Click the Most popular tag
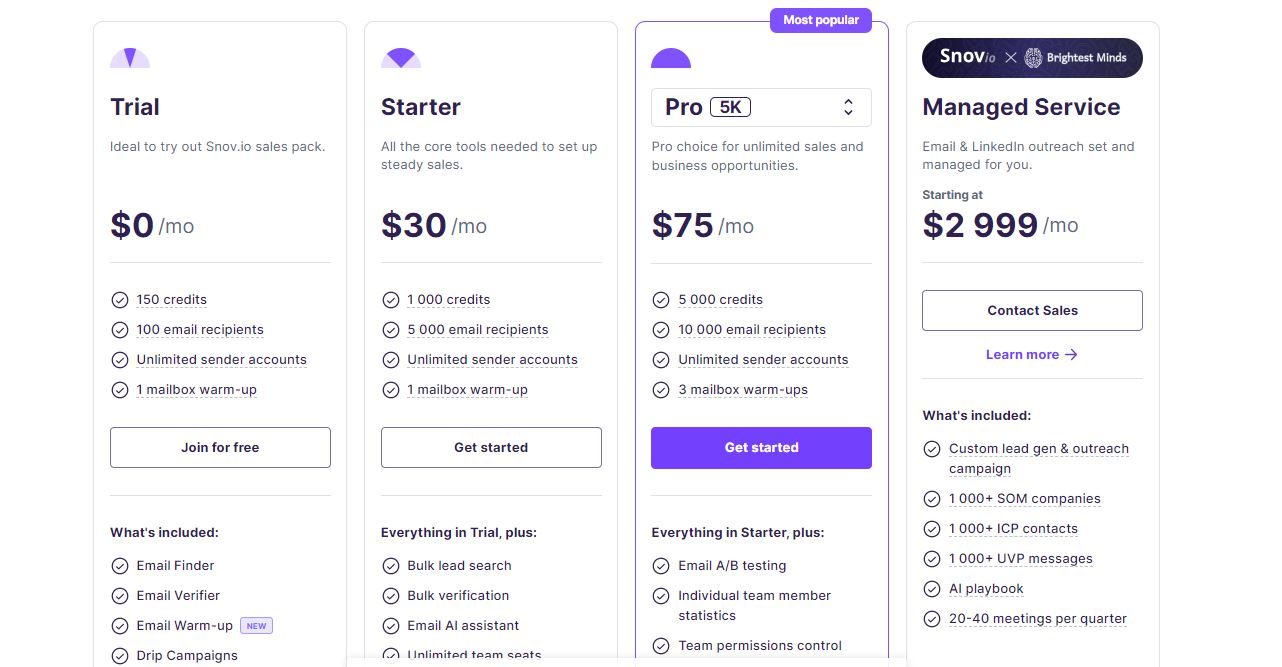This screenshot has width=1282, height=667. (x=820, y=20)
